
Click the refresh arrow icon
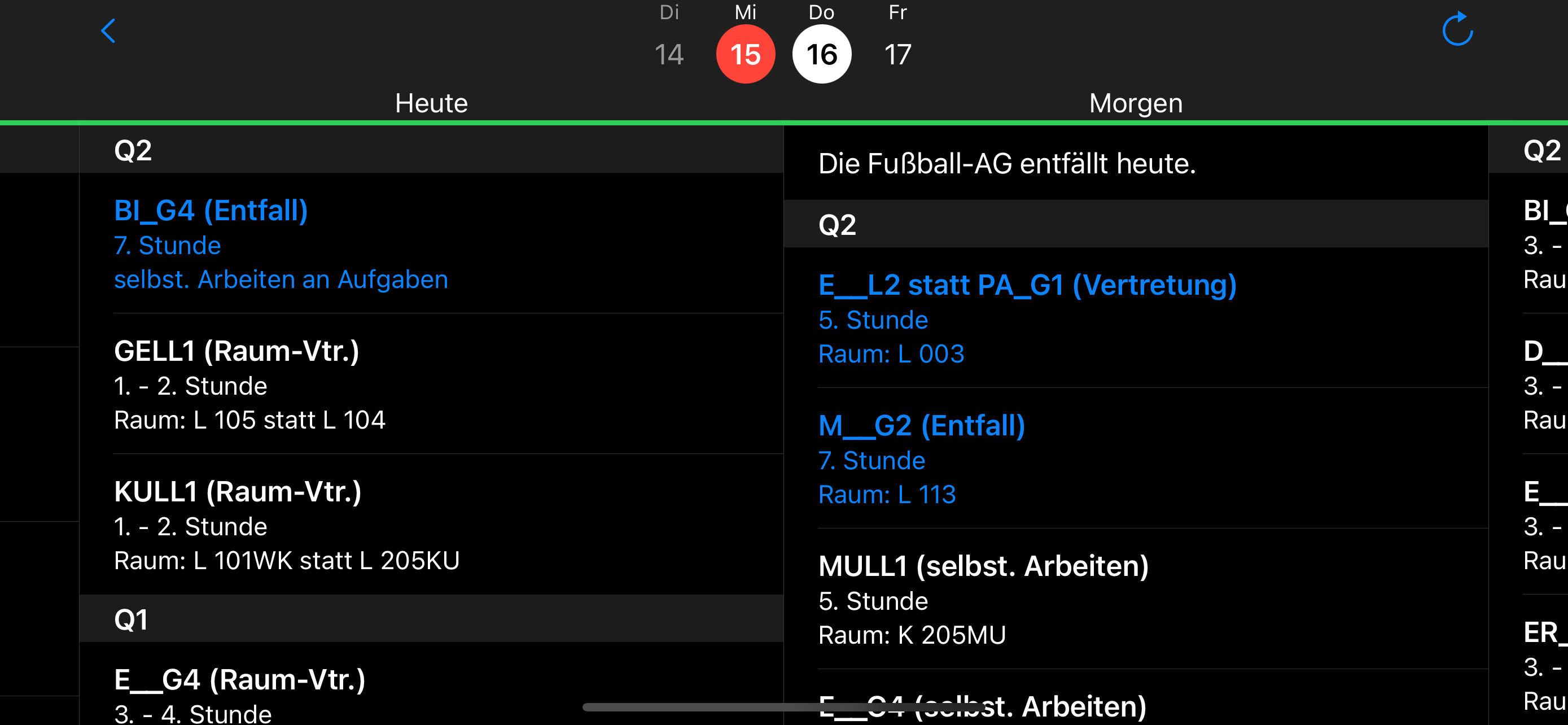(1457, 29)
